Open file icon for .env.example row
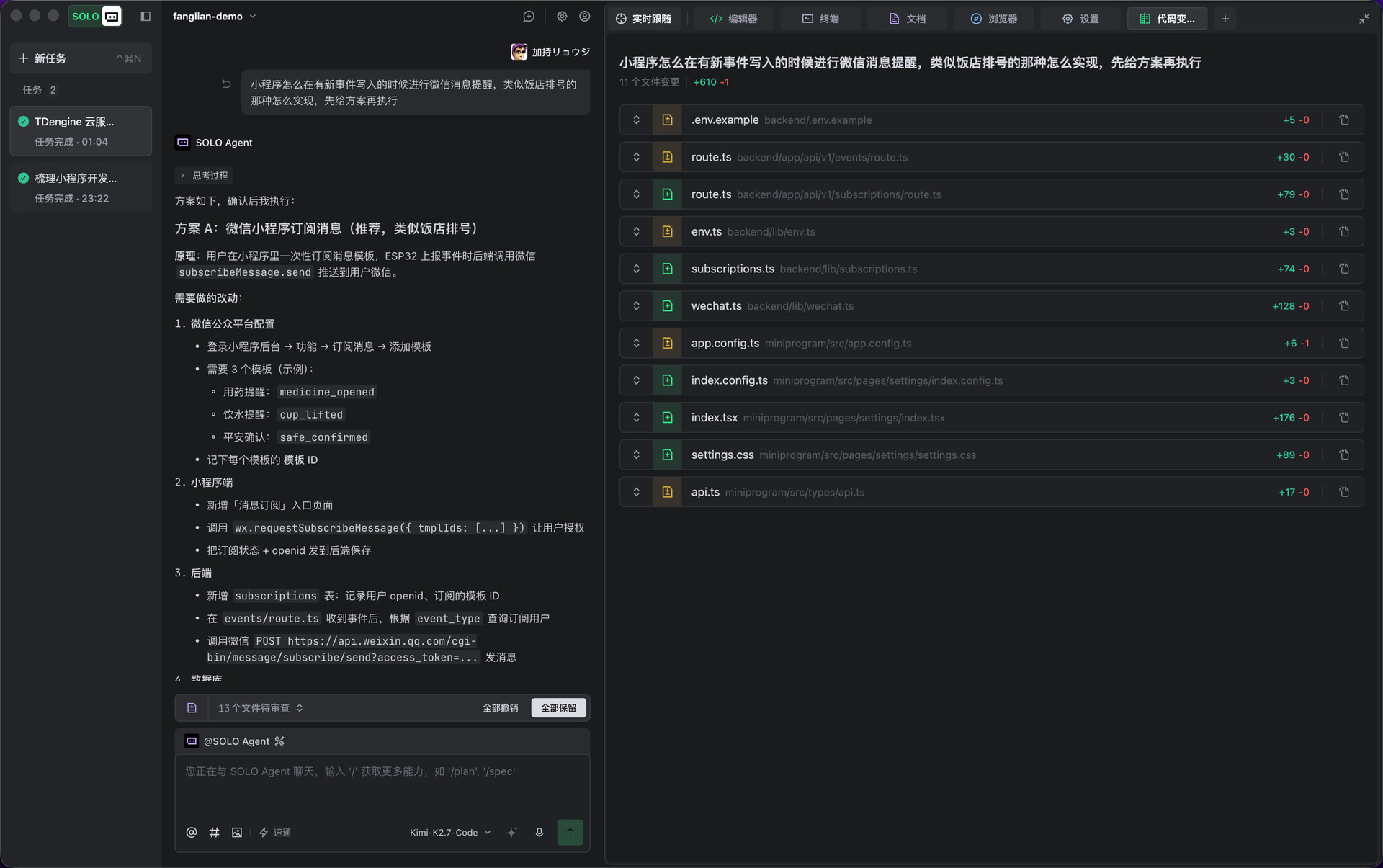Image resolution: width=1383 pixels, height=868 pixels. click(1344, 120)
